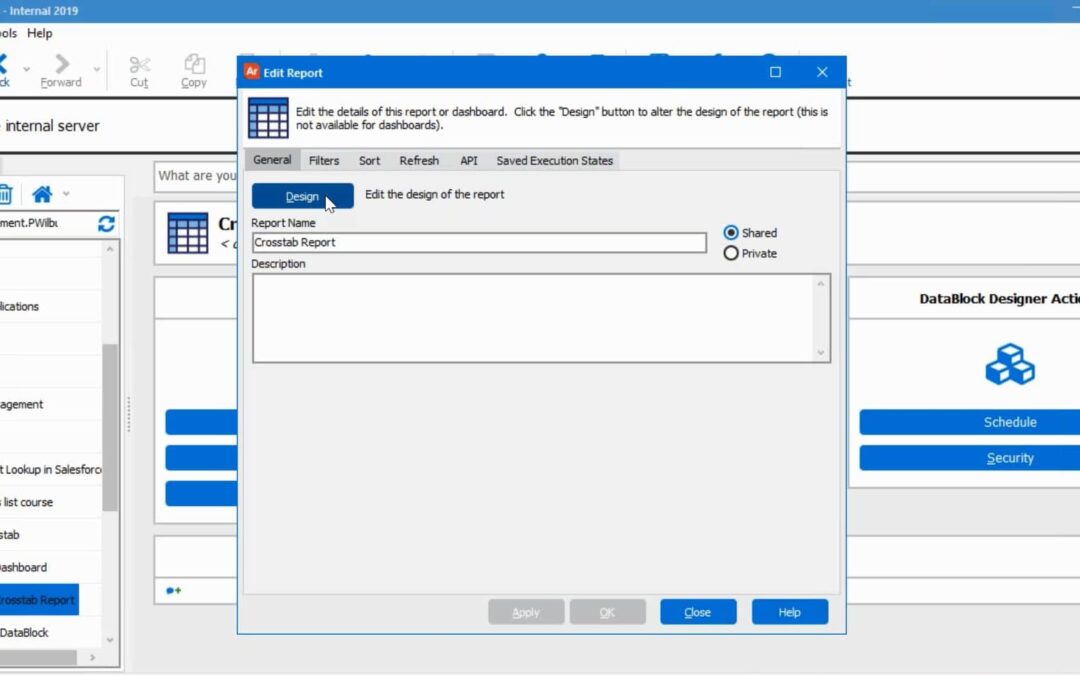Click the small add comment icon at bottom
The image size is (1080, 675).
174,590
